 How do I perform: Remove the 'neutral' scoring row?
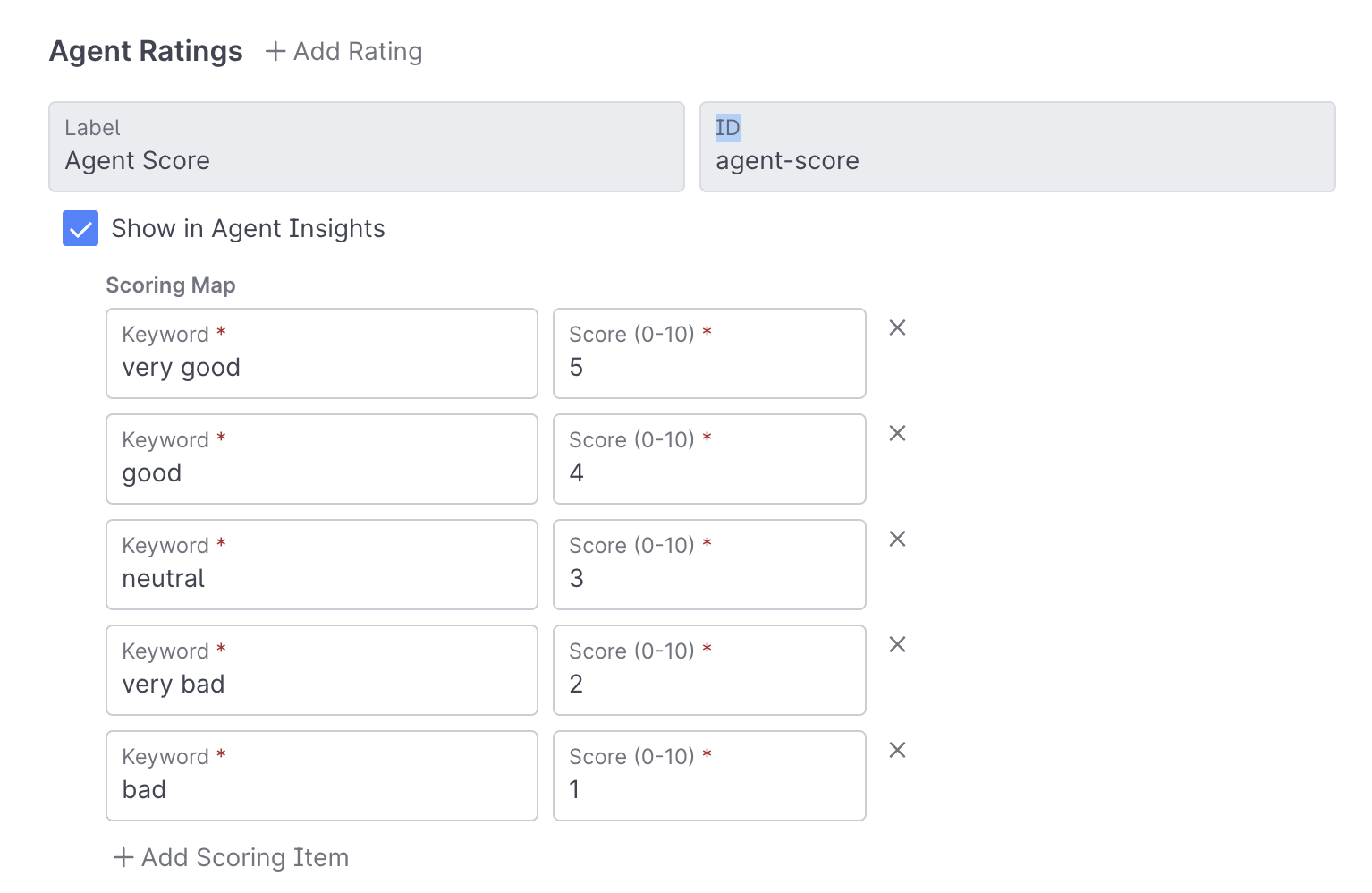pyautogui.click(x=897, y=540)
